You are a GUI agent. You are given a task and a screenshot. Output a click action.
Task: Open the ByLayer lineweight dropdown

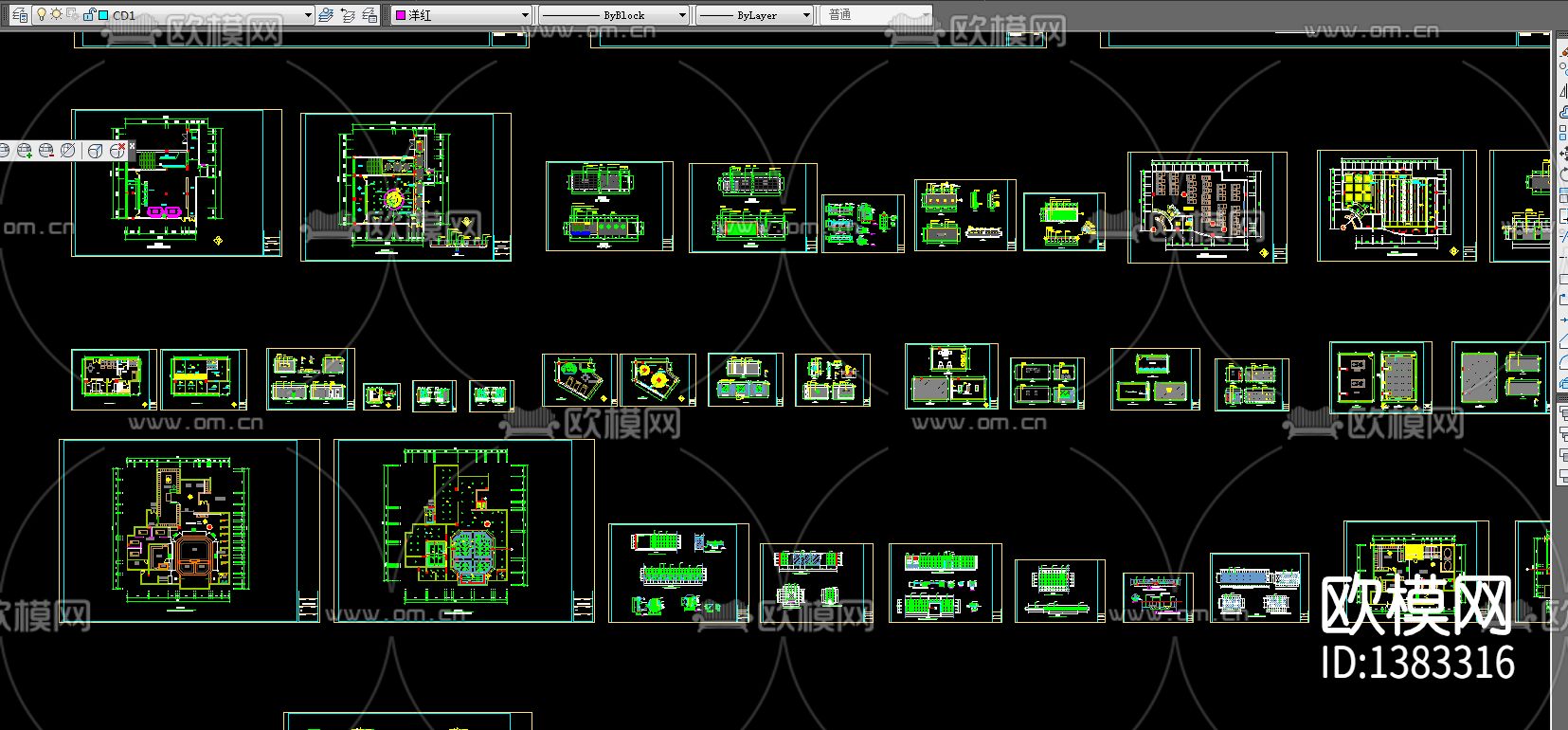click(754, 15)
